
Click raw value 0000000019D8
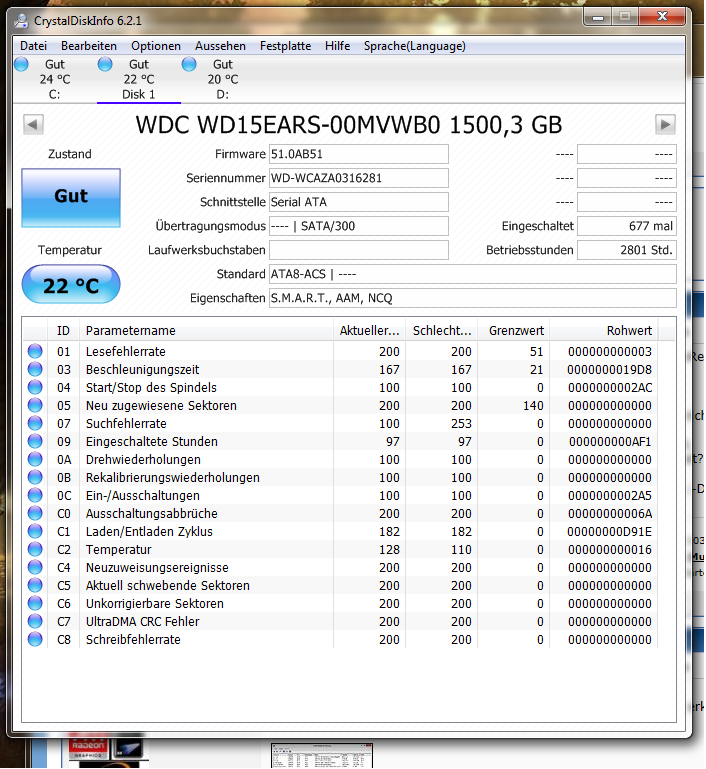click(609, 370)
